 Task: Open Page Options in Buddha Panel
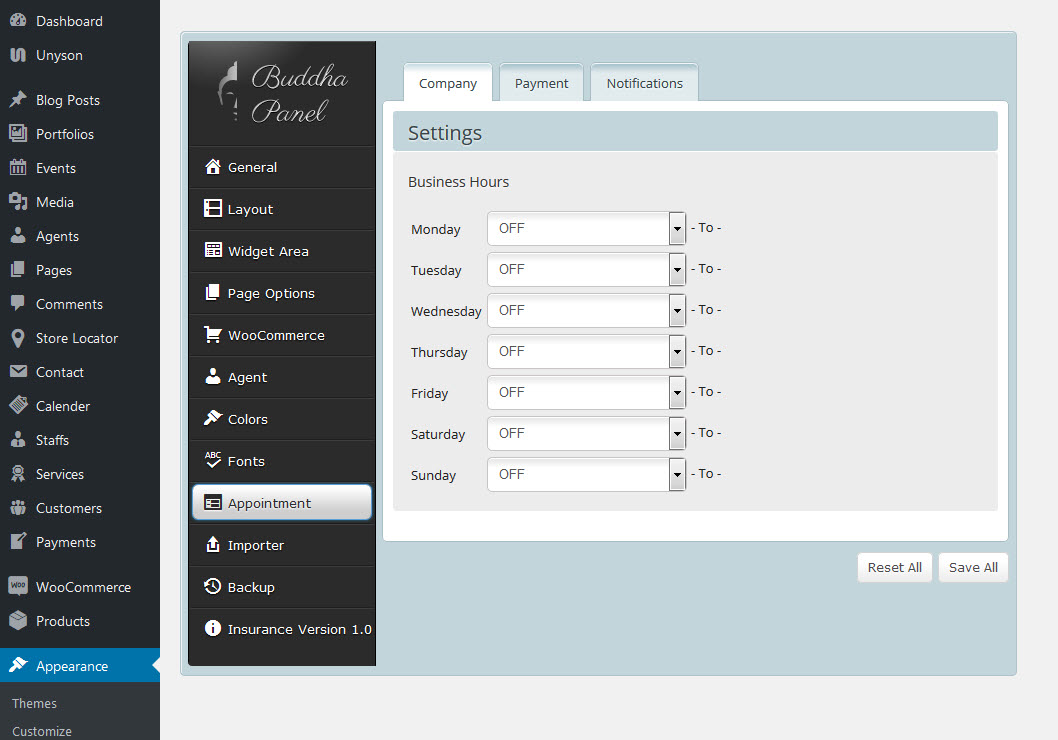[282, 293]
